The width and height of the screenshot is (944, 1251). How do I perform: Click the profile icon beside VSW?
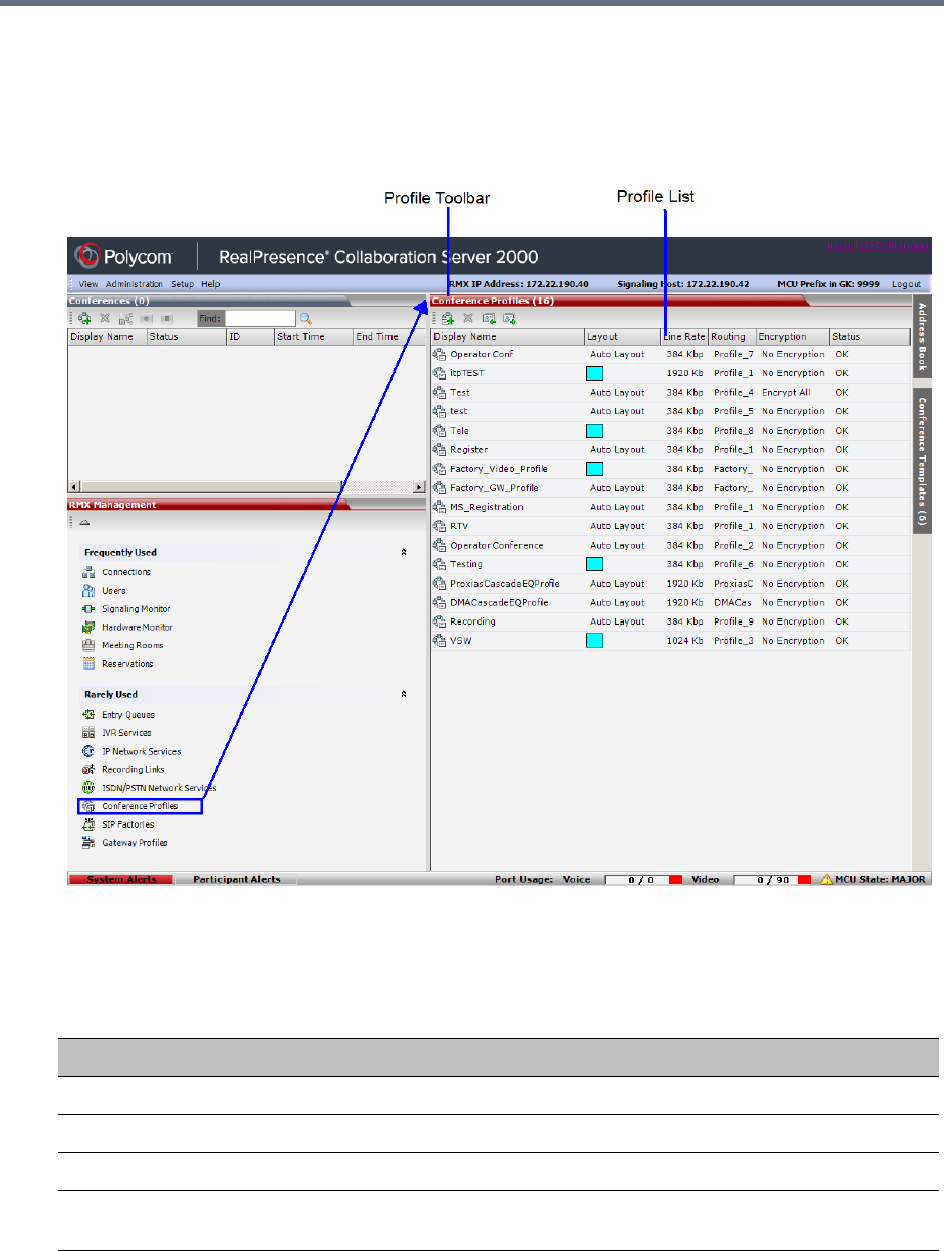click(439, 641)
